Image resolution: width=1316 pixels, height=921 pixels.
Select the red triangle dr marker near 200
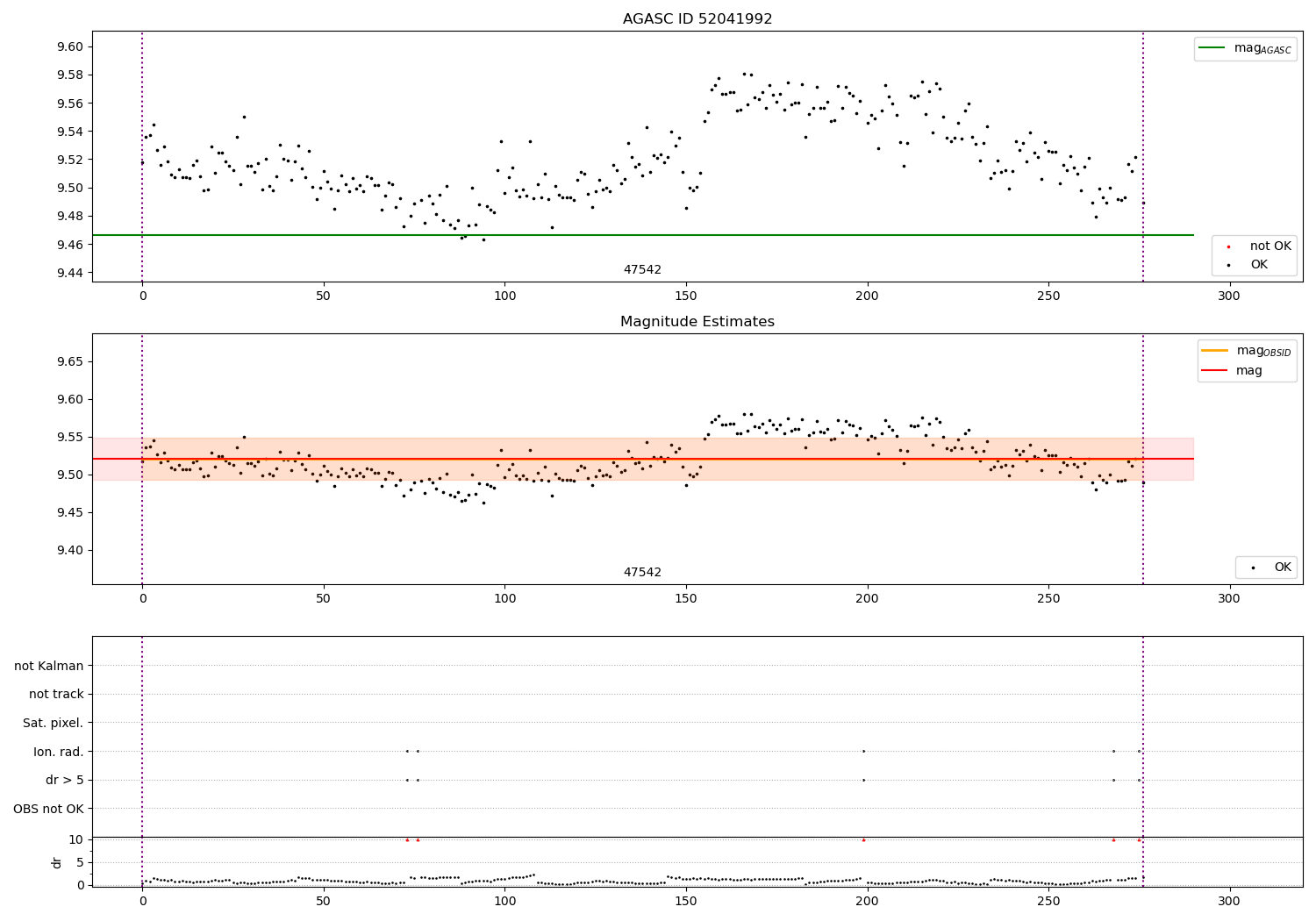click(863, 839)
